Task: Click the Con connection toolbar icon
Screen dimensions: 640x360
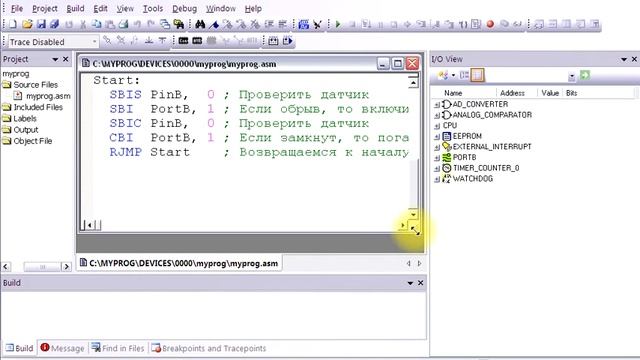Action: point(184,41)
